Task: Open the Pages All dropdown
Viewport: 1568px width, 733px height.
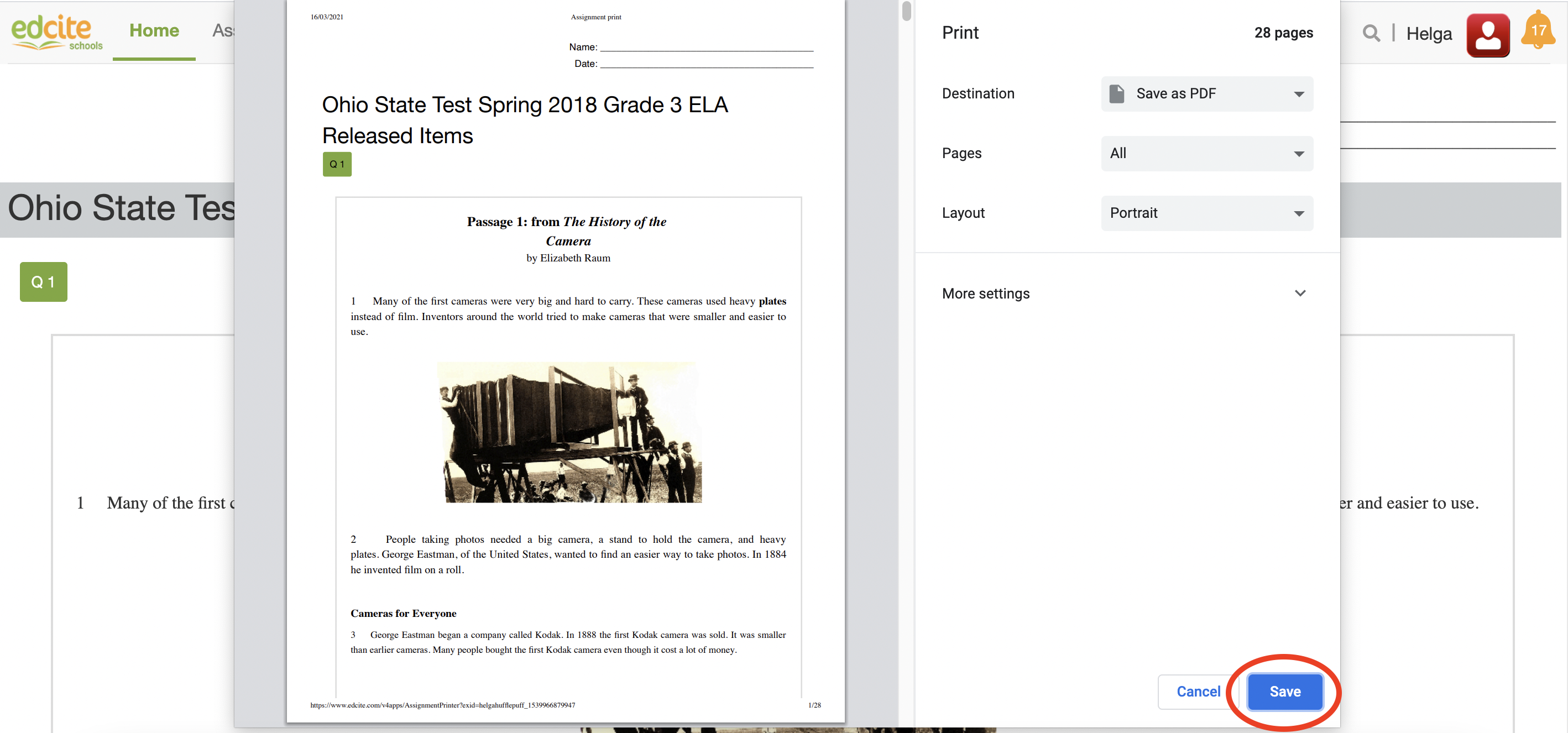Action: pos(1206,154)
